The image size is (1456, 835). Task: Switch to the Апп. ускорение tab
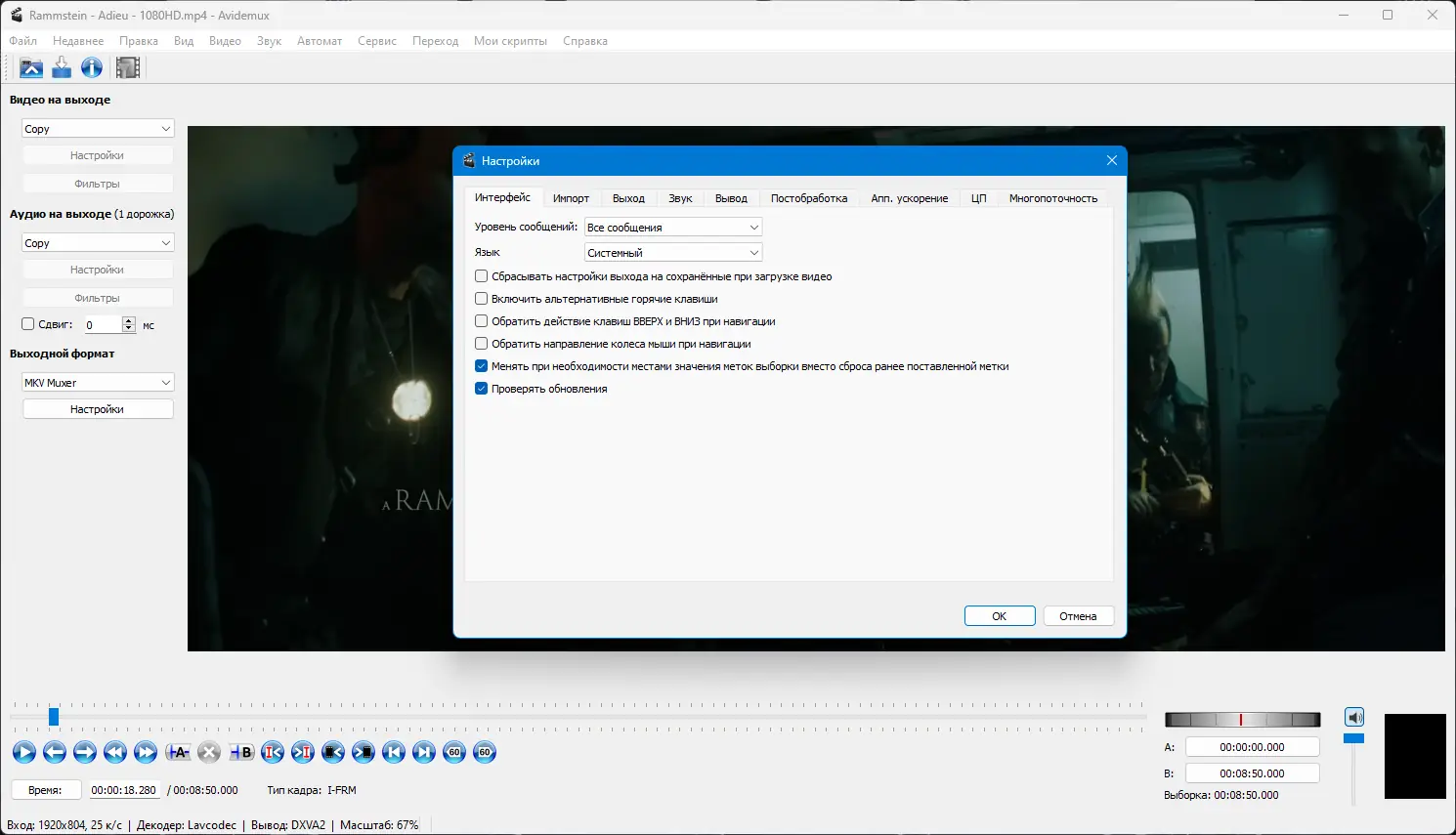point(910,198)
